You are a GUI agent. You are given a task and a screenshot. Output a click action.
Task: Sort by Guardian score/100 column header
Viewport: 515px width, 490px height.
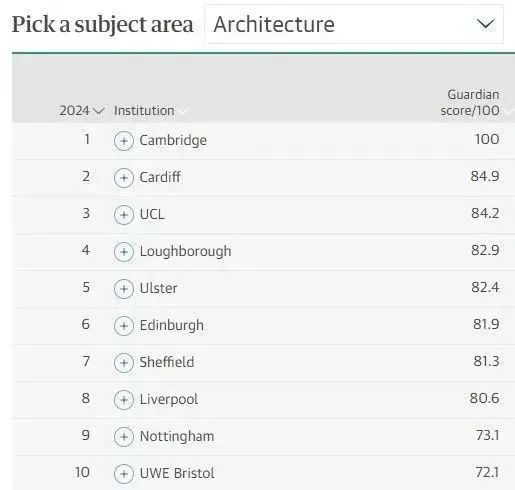click(470, 102)
